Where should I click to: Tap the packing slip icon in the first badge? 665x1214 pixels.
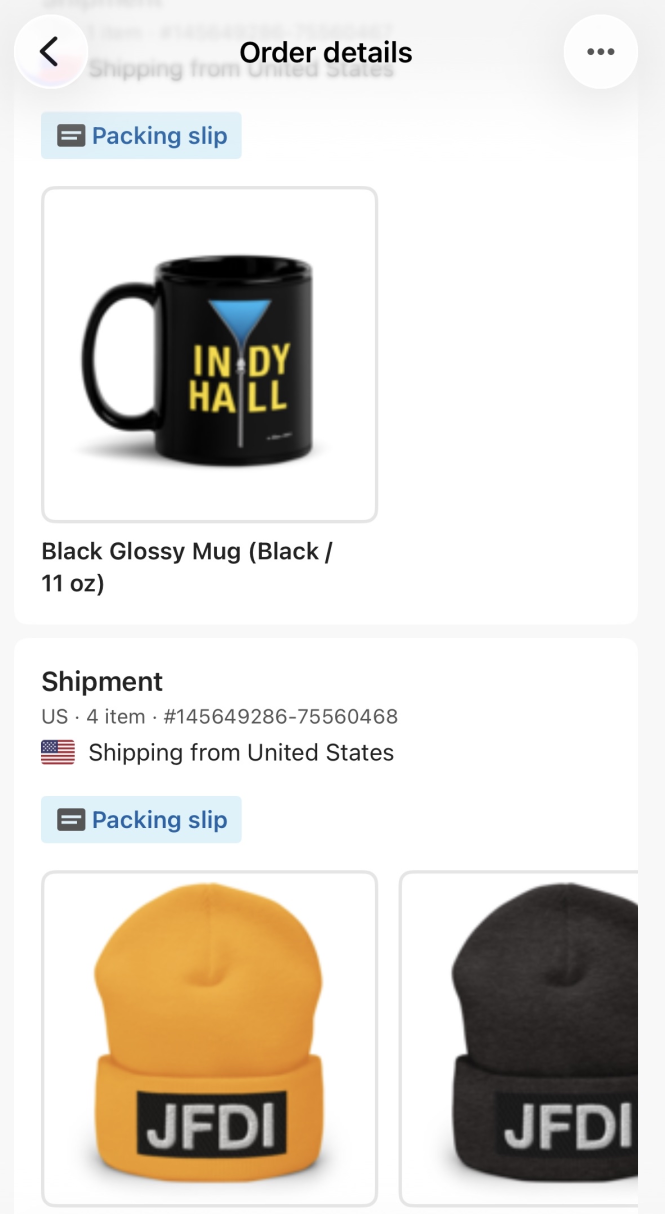point(69,135)
